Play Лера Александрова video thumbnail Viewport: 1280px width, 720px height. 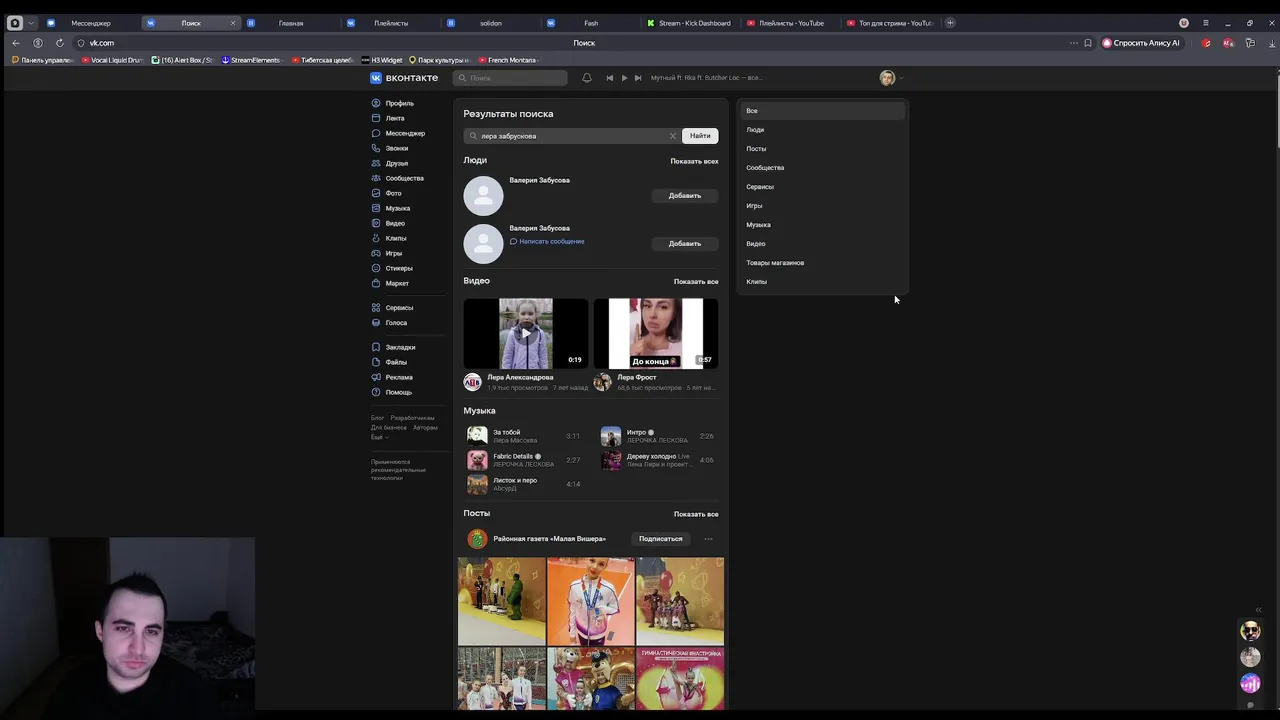tap(526, 333)
